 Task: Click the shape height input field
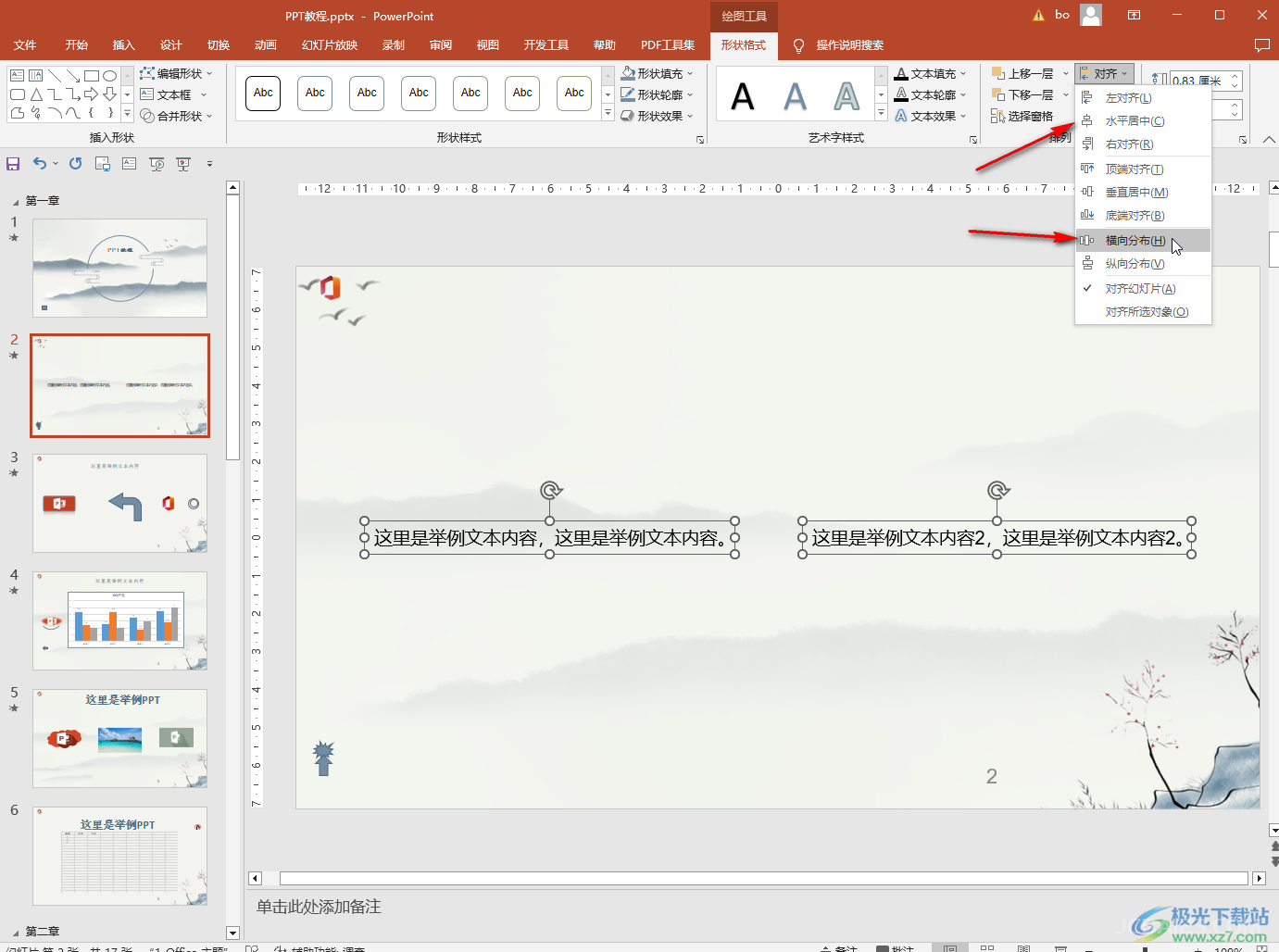coord(1200,81)
